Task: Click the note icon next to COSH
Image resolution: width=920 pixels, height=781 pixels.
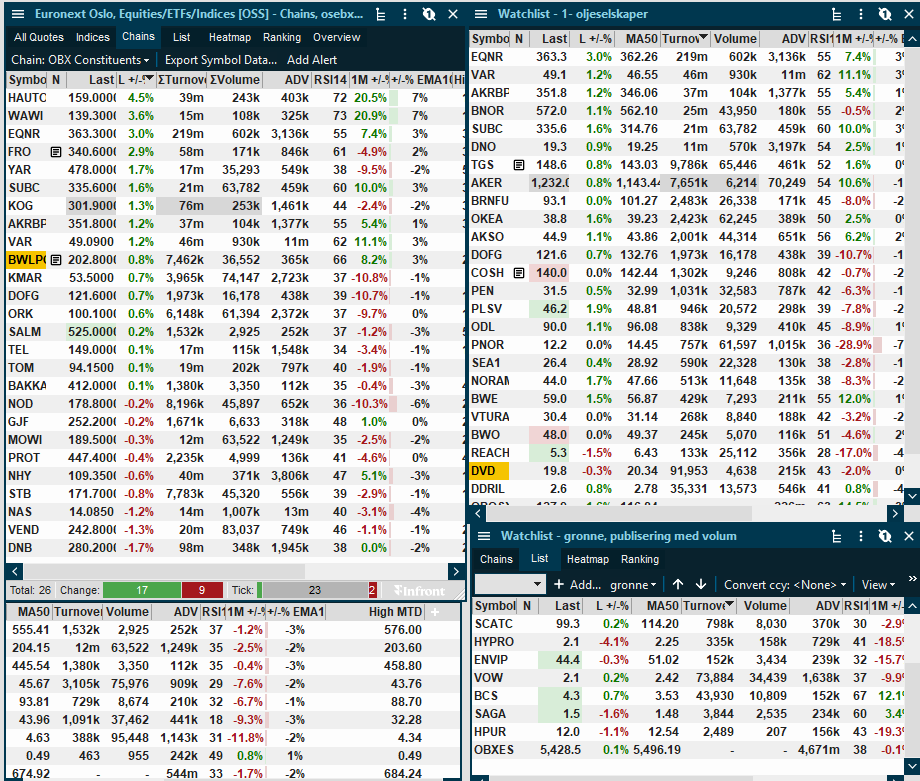Action: pos(519,273)
